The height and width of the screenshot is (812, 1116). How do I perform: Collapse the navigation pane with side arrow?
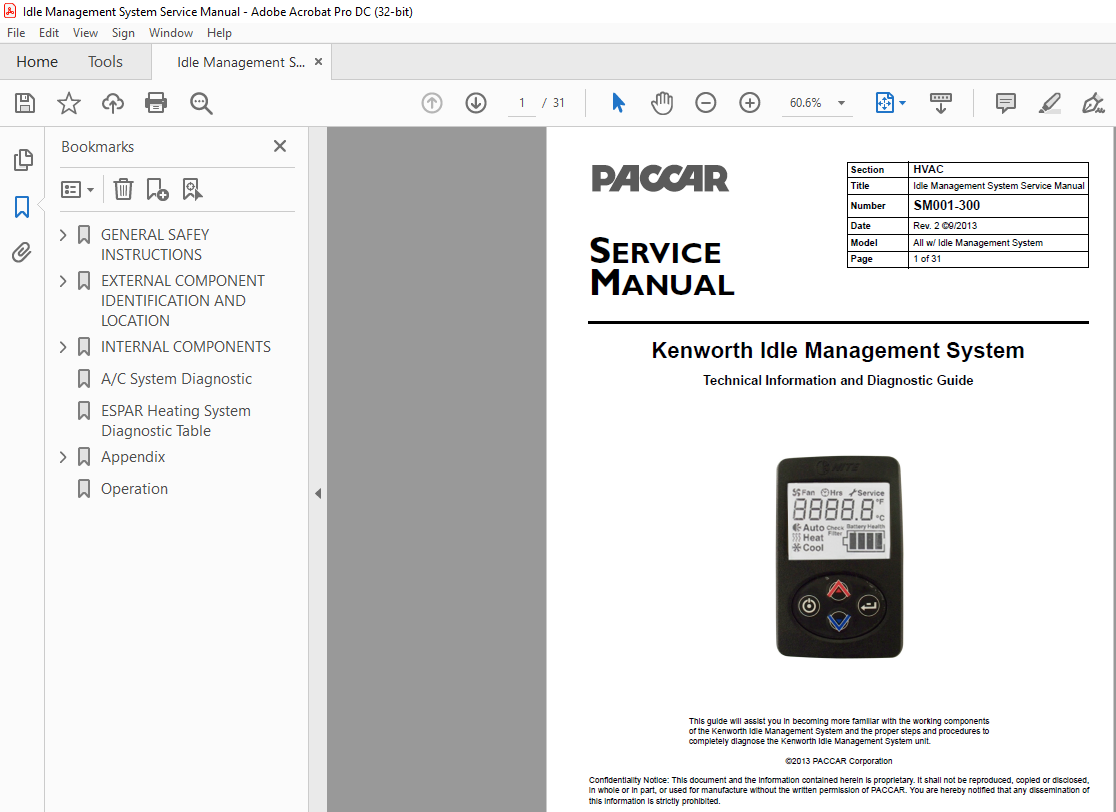(x=318, y=493)
